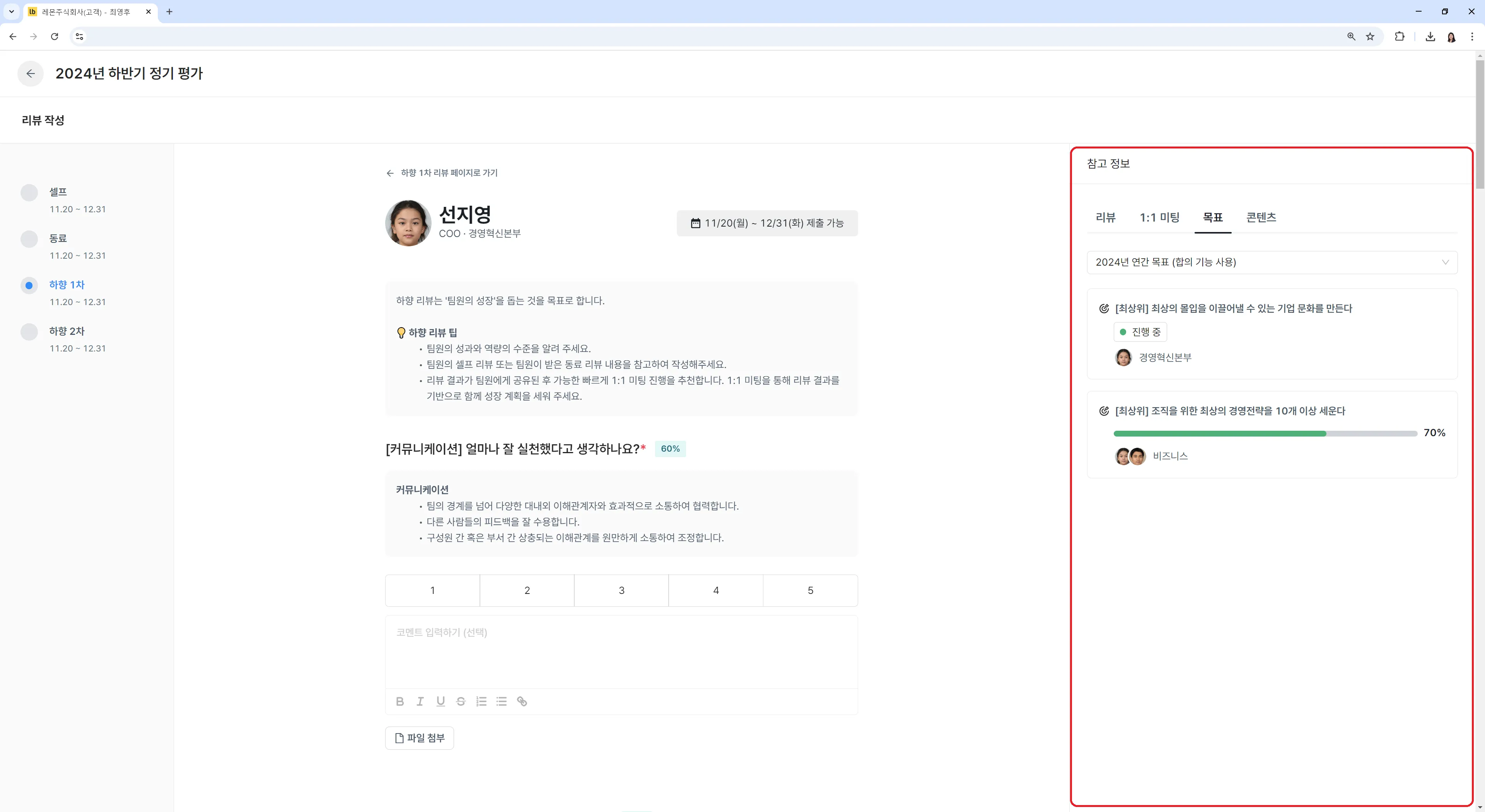Select the 하향 2차 review step
Screen dimensions: 1485x812
pos(63,339)
